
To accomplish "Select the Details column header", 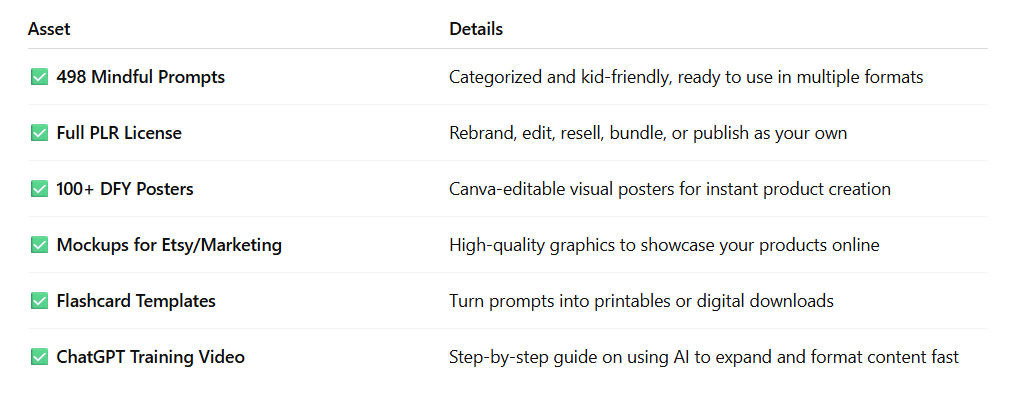I will [476, 29].
